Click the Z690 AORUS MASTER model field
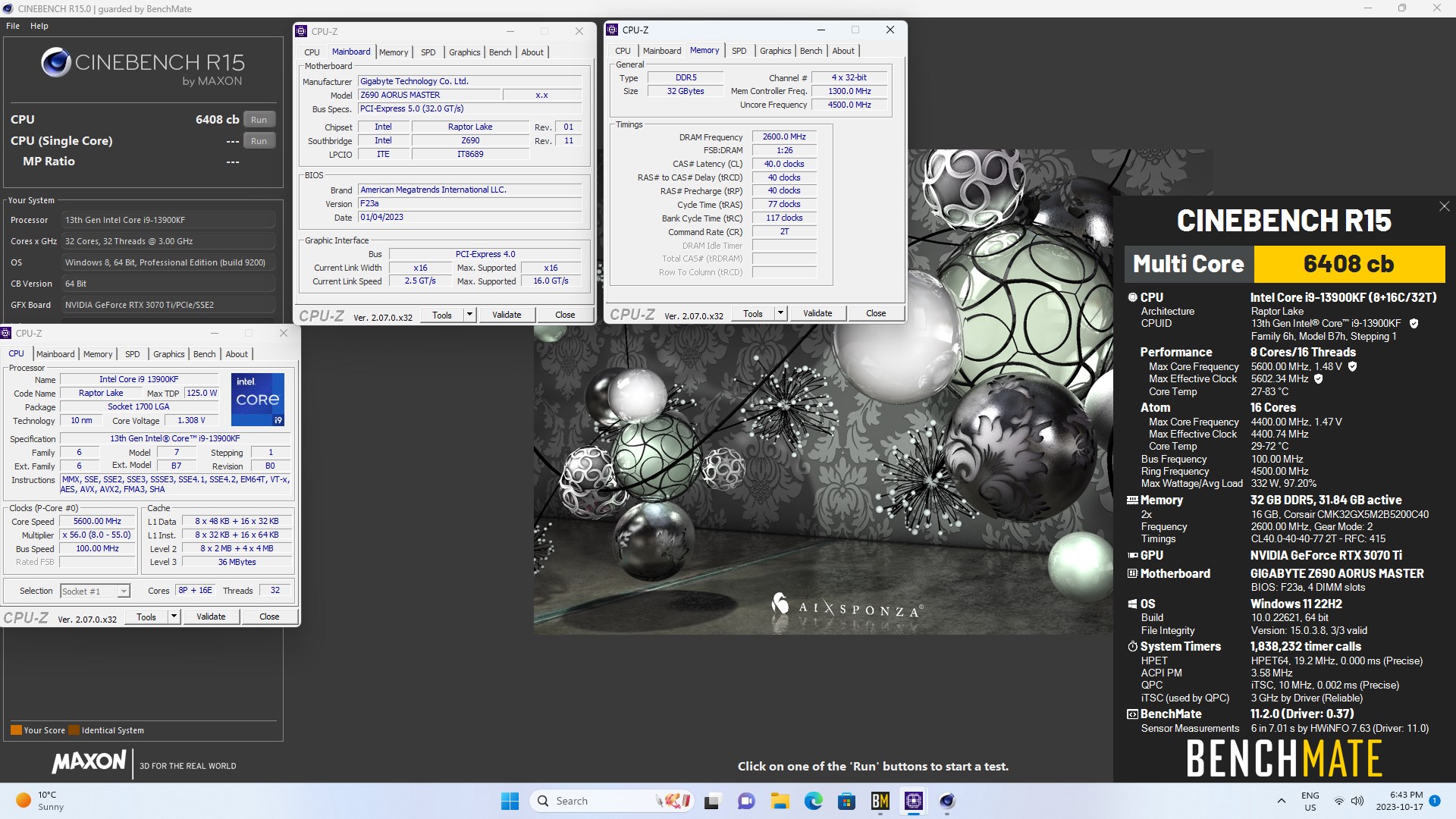 (429, 95)
